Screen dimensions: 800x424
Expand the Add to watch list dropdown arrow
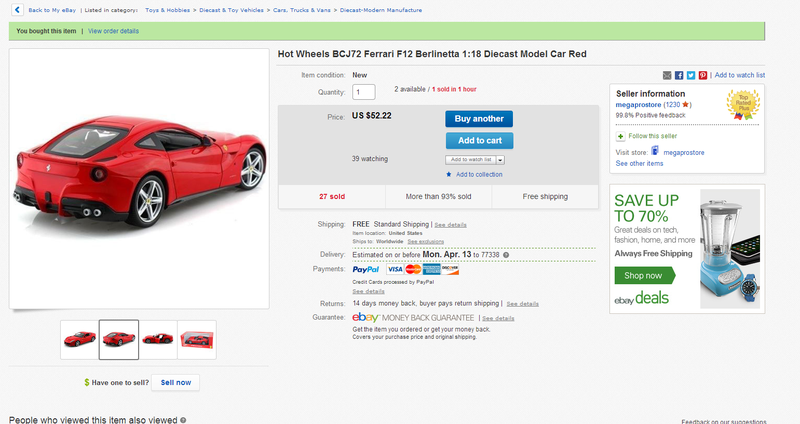501,160
